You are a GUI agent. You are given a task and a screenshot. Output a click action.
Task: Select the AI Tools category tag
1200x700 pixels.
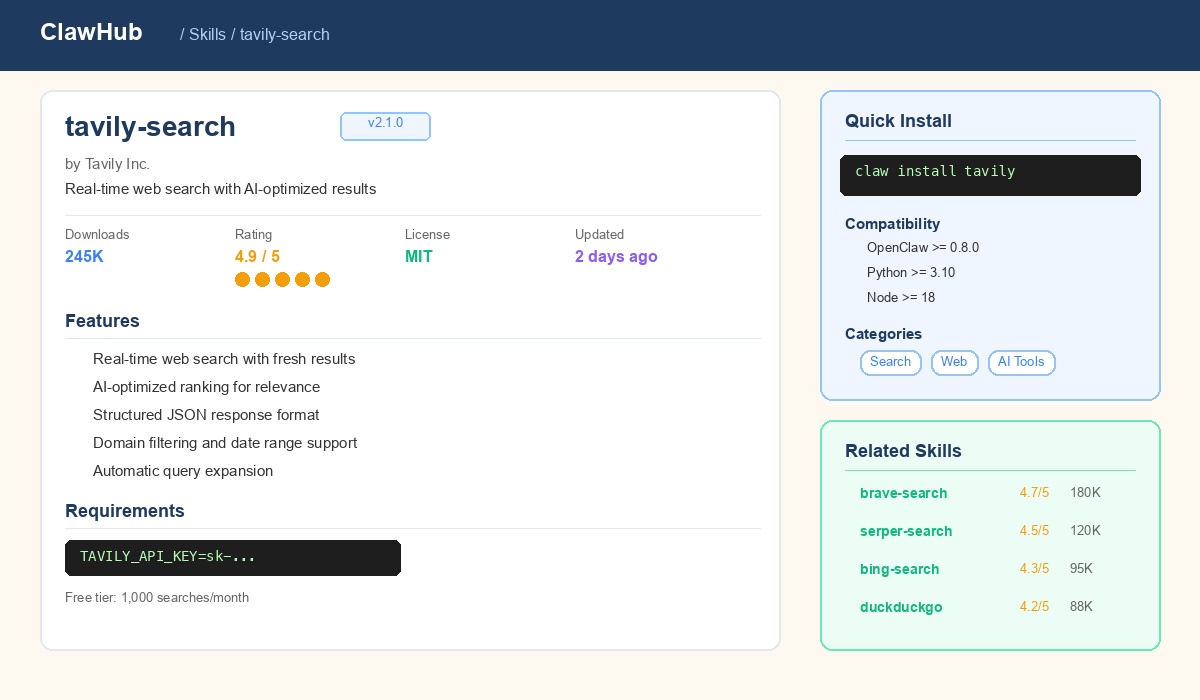pyautogui.click(x=1021, y=362)
